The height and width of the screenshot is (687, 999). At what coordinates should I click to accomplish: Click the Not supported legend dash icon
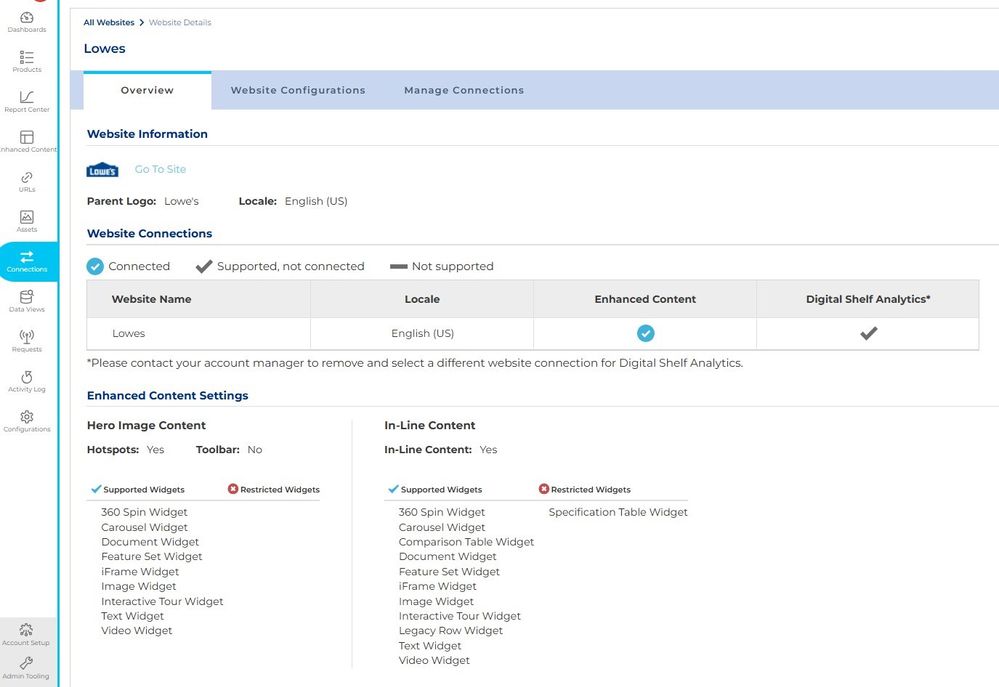coord(399,266)
